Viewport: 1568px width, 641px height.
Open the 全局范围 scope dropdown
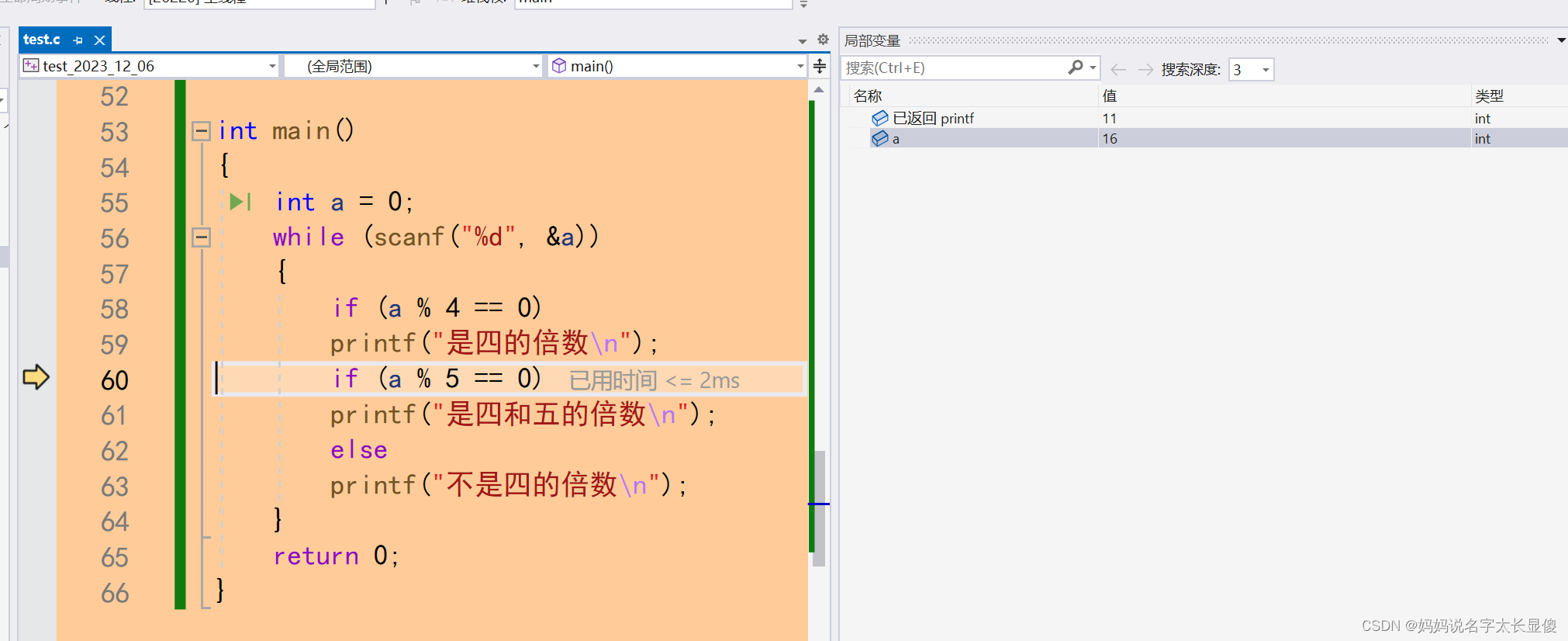click(413, 66)
